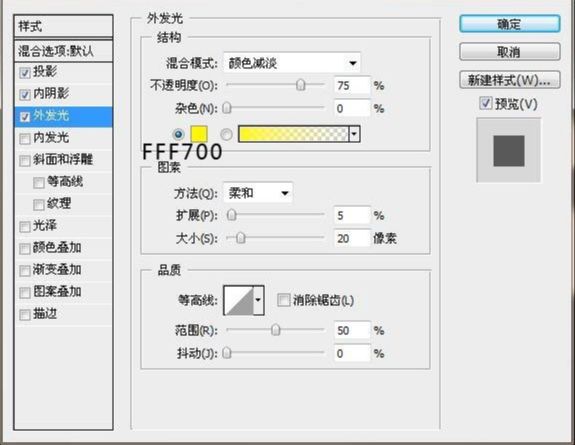
Task: Toggle the 消除锯齿 anti-alias checkbox
Action: tap(283, 300)
